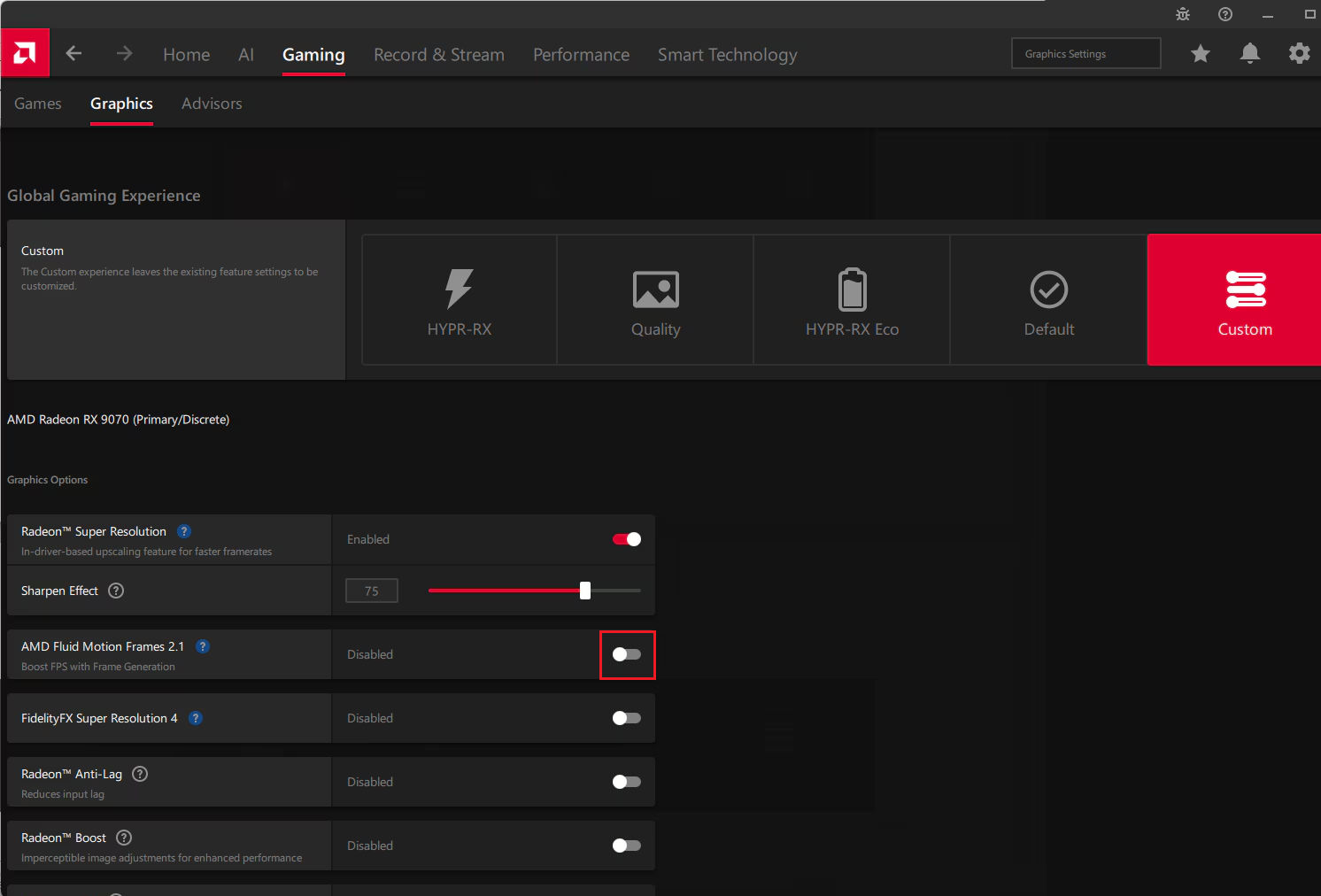
Task: Show help for Radeon Anti-Lag
Action: (x=140, y=774)
